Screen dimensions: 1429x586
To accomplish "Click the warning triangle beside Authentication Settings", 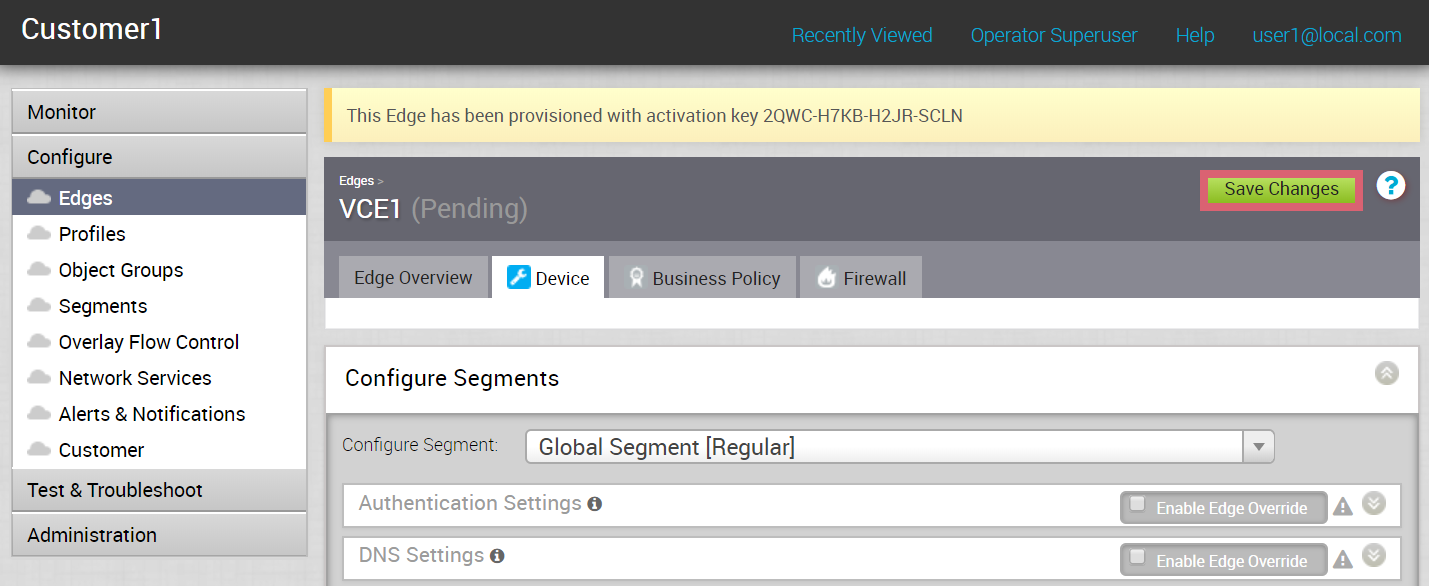I will click(1343, 507).
